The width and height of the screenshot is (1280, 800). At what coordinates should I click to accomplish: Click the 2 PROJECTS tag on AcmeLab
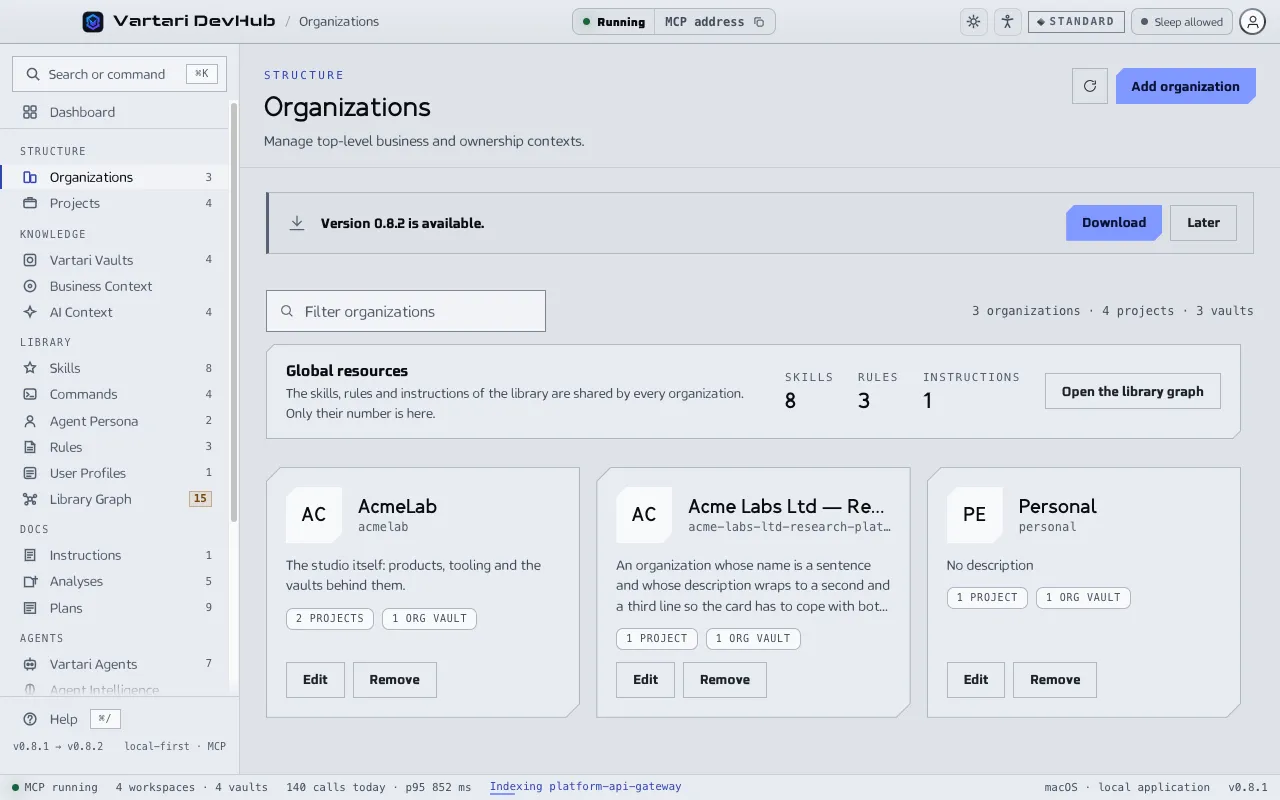(x=330, y=618)
